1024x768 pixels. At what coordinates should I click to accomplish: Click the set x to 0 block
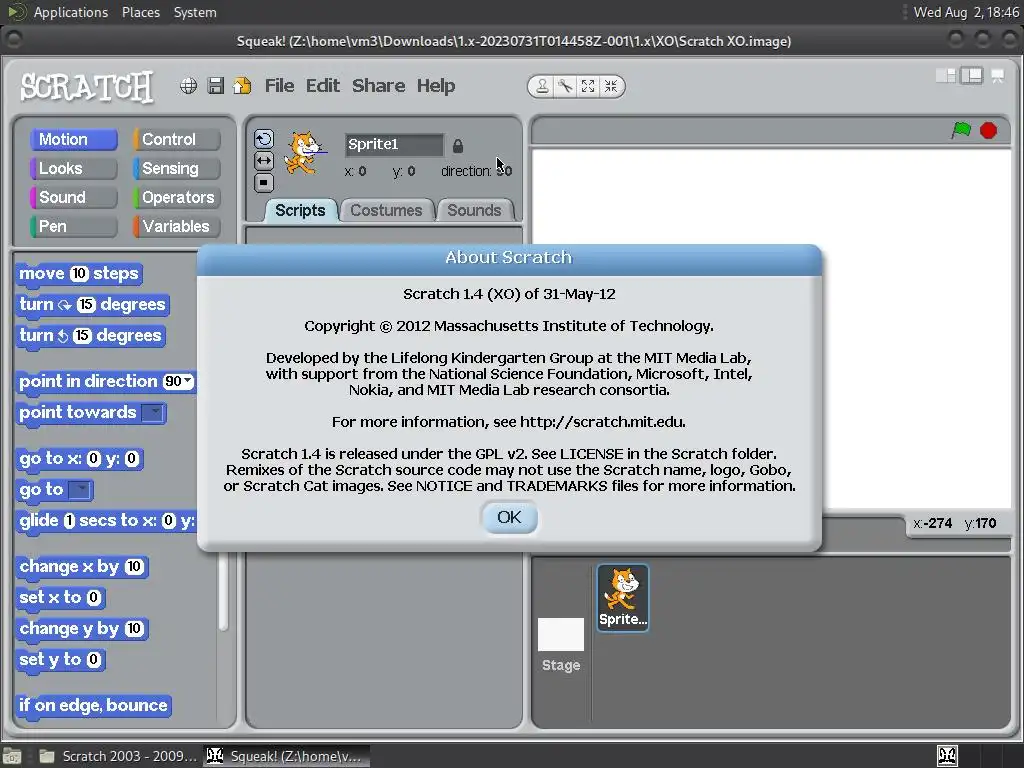(x=60, y=598)
